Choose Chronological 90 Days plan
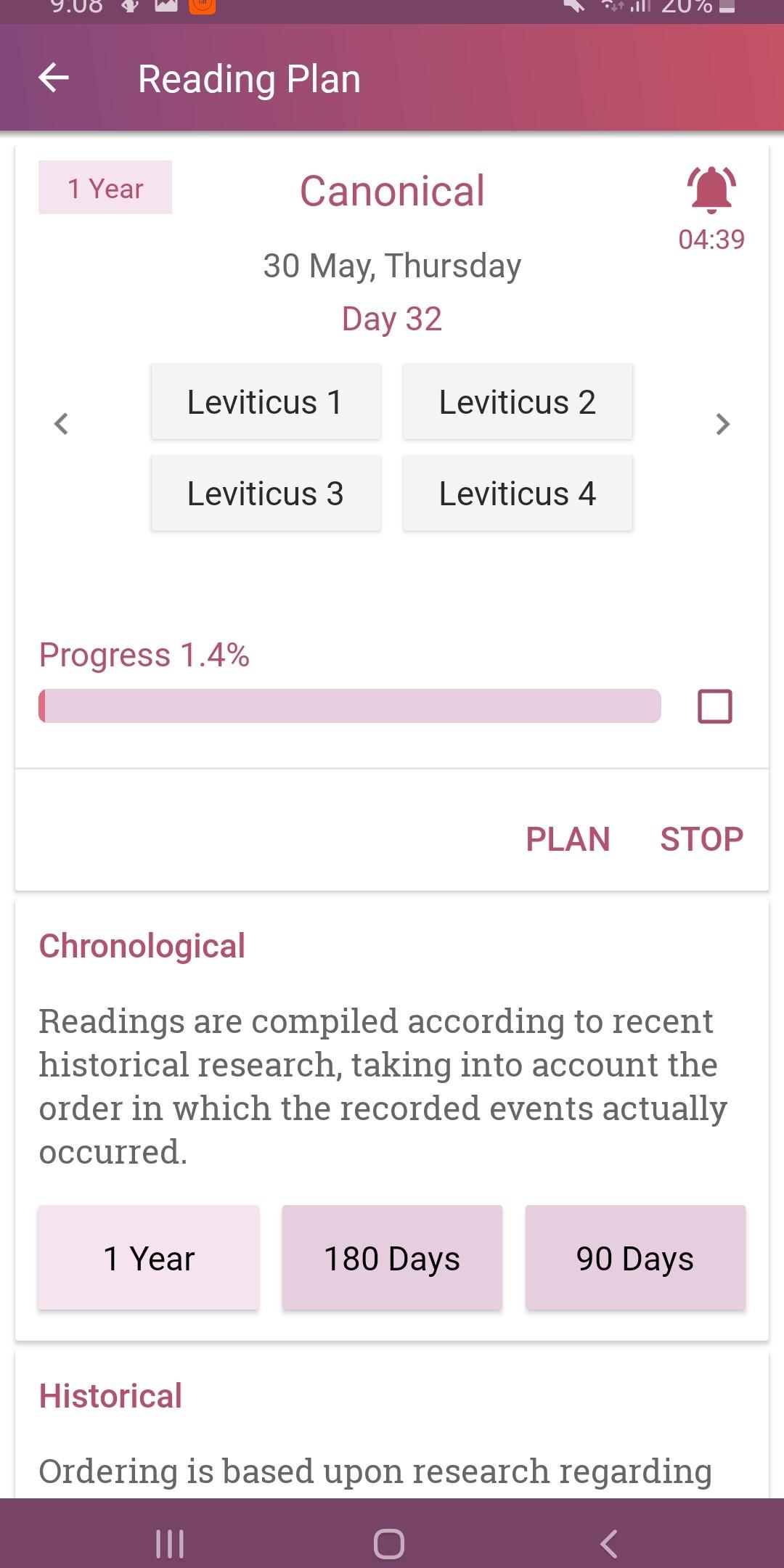The image size is (784, 1568). (x=635, y=1258)
